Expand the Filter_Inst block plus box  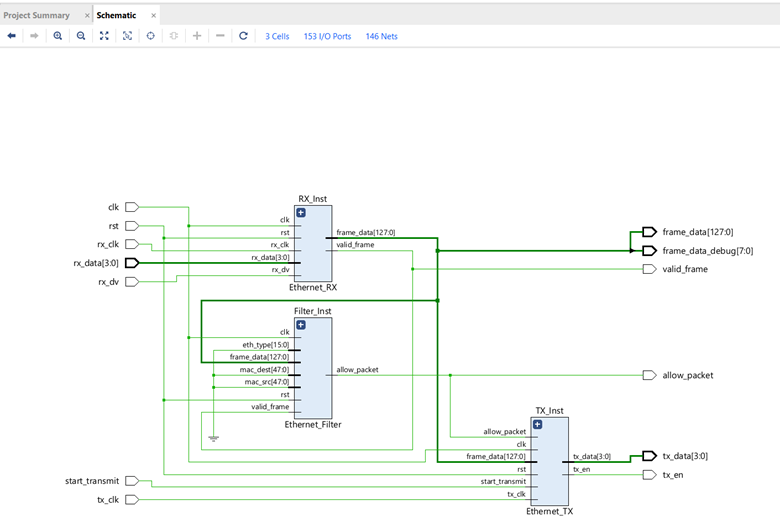(x=300, y=324)
